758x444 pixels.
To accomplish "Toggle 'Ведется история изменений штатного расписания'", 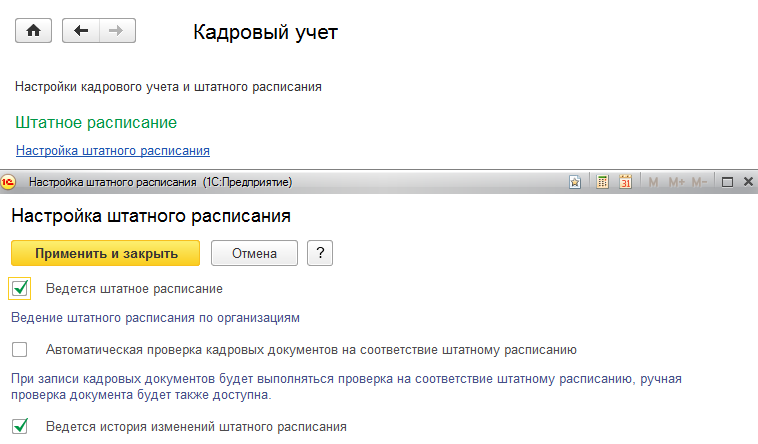I will [x=20, y=426].
